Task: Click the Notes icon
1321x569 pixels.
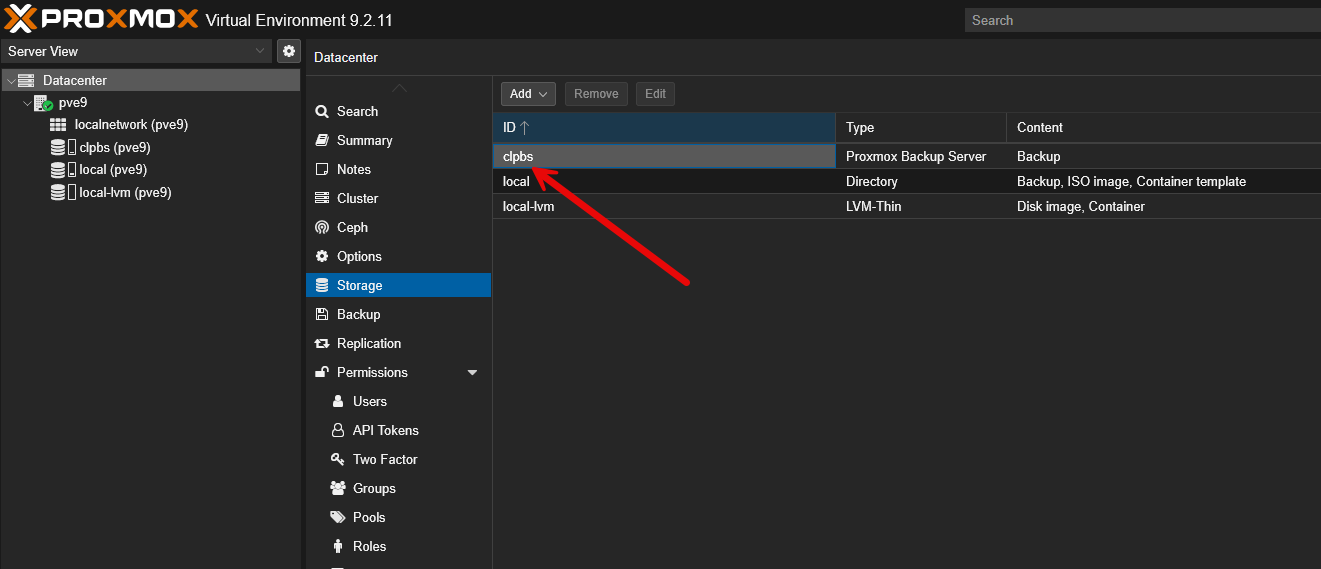Action: 322,169
